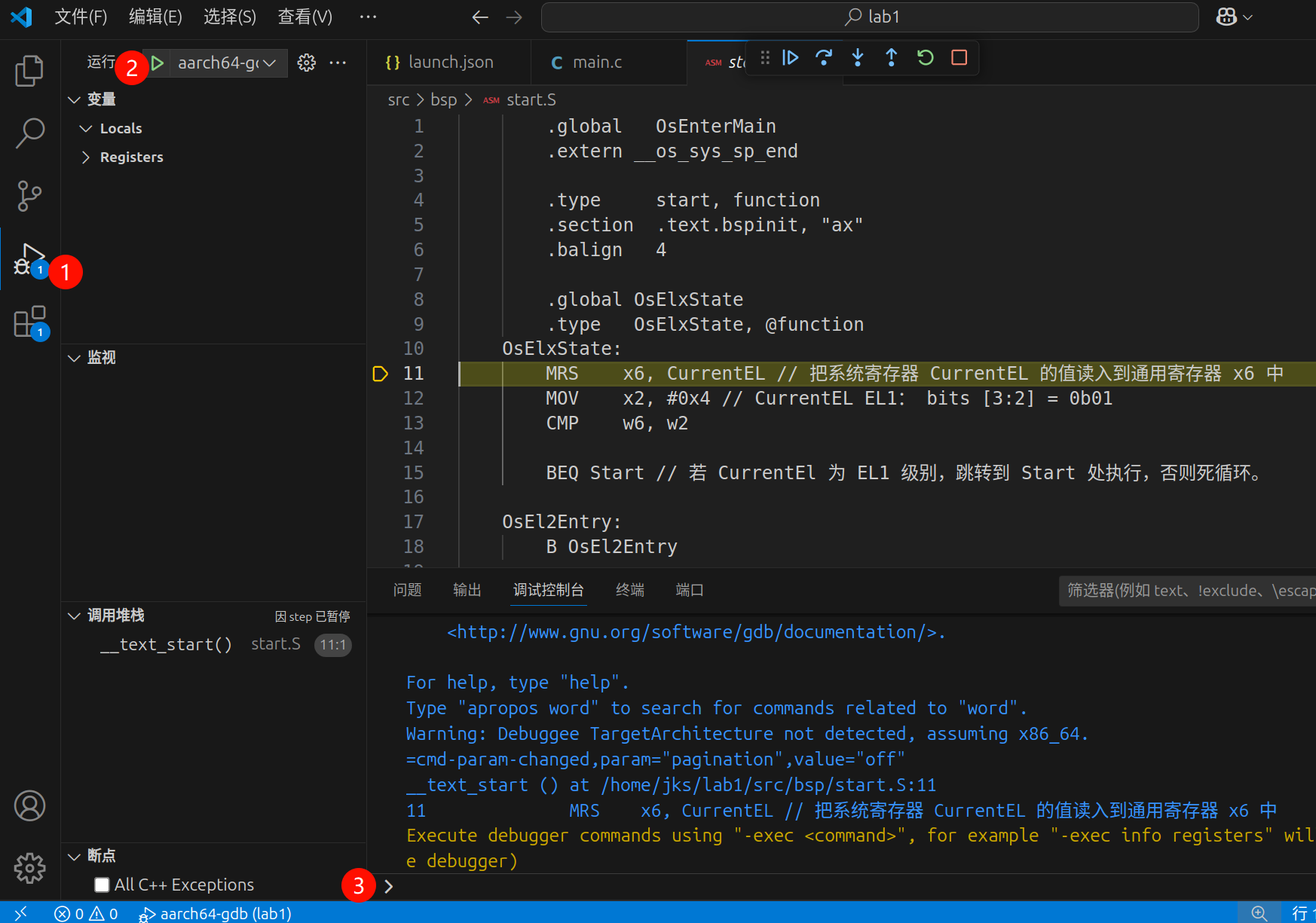Restart the debug session
This screenshot has width=1316, height=923.
925,57
